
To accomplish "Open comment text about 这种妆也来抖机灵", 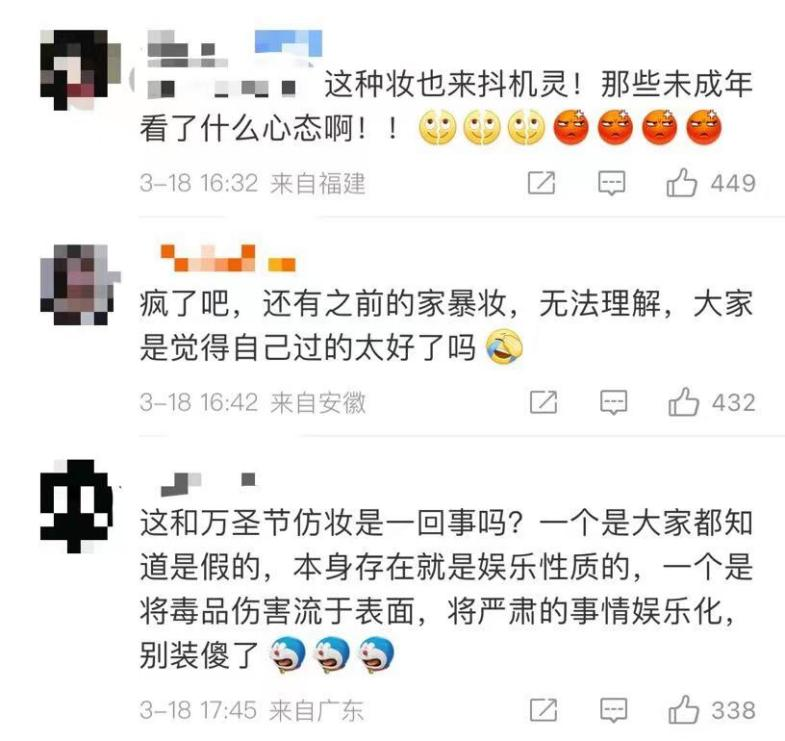I will pyautogui.click(x=446, y=106).
